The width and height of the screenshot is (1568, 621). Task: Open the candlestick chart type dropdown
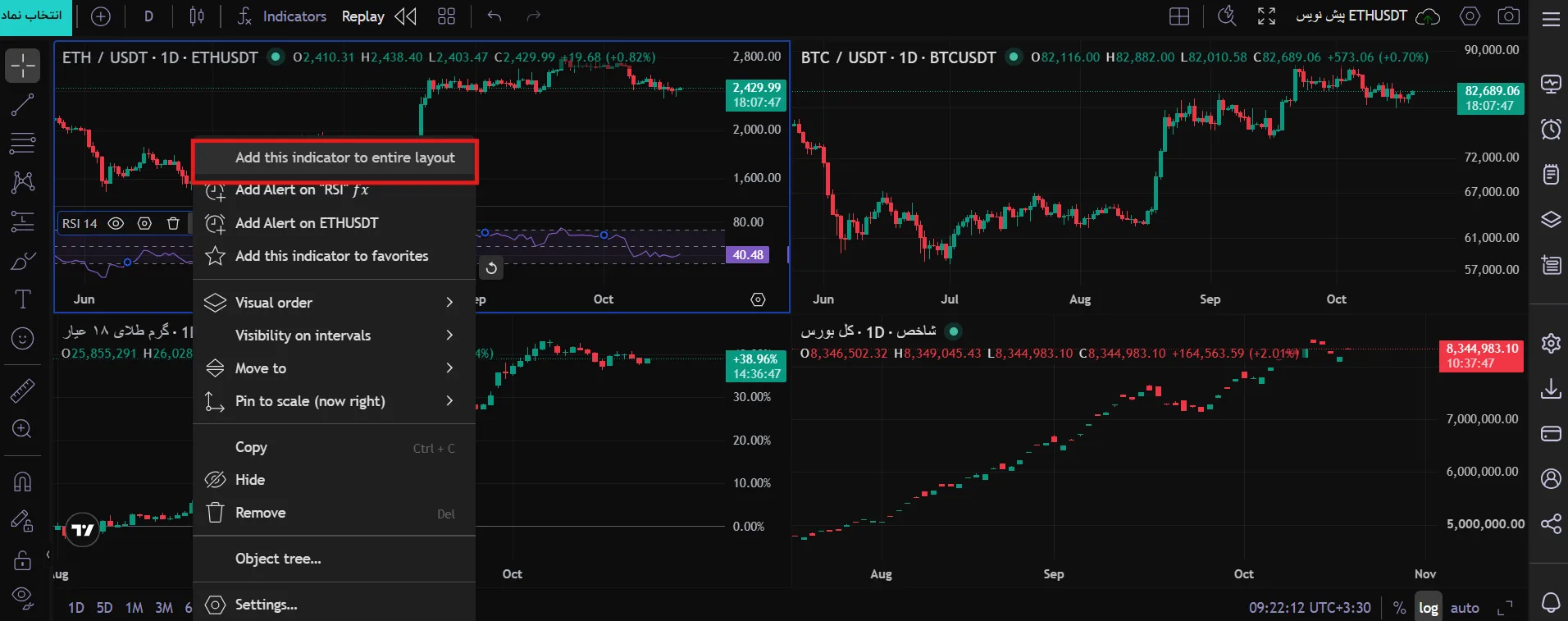197,16
